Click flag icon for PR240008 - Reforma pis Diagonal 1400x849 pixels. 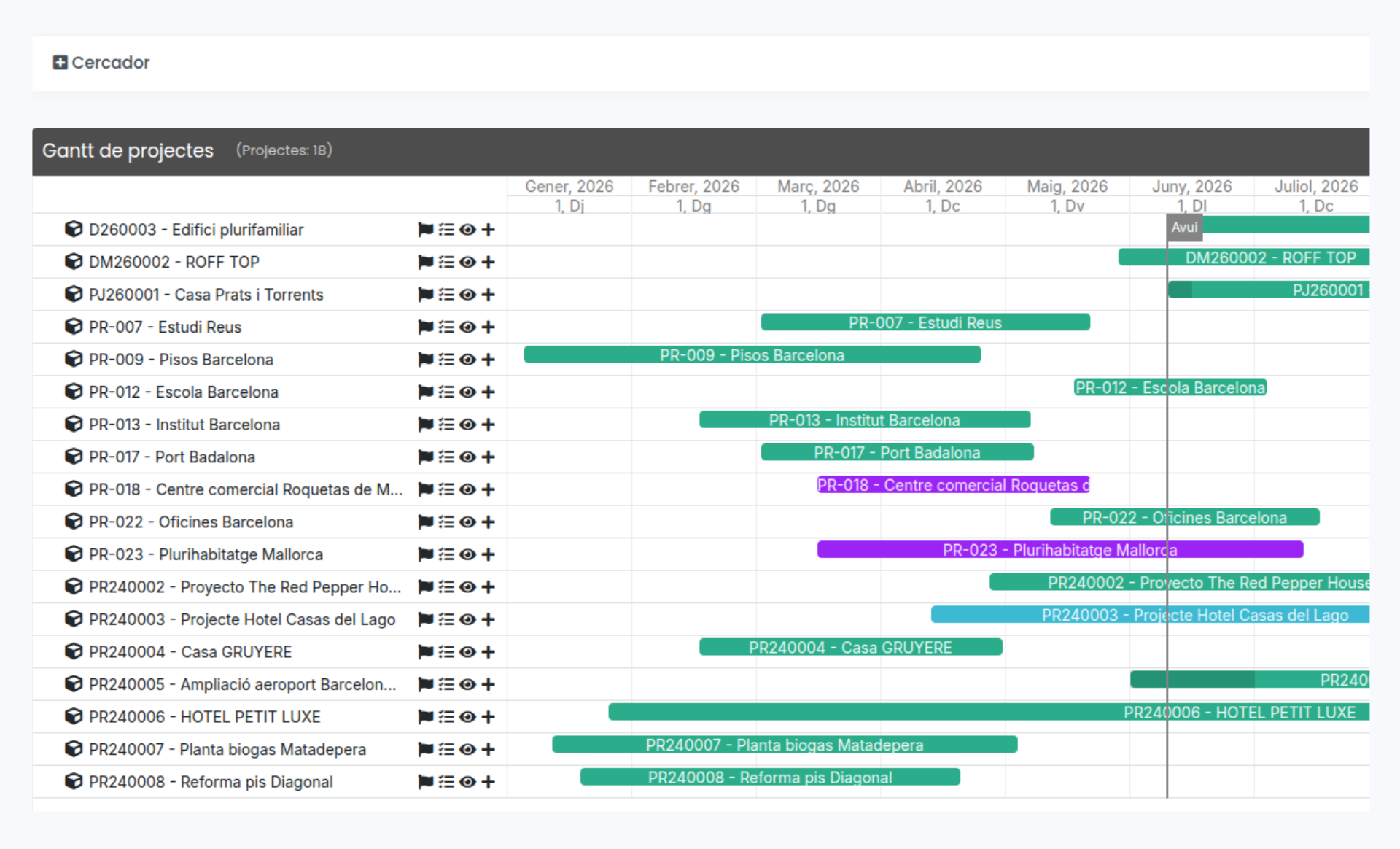pyautogui.click(x=426, y=782)
